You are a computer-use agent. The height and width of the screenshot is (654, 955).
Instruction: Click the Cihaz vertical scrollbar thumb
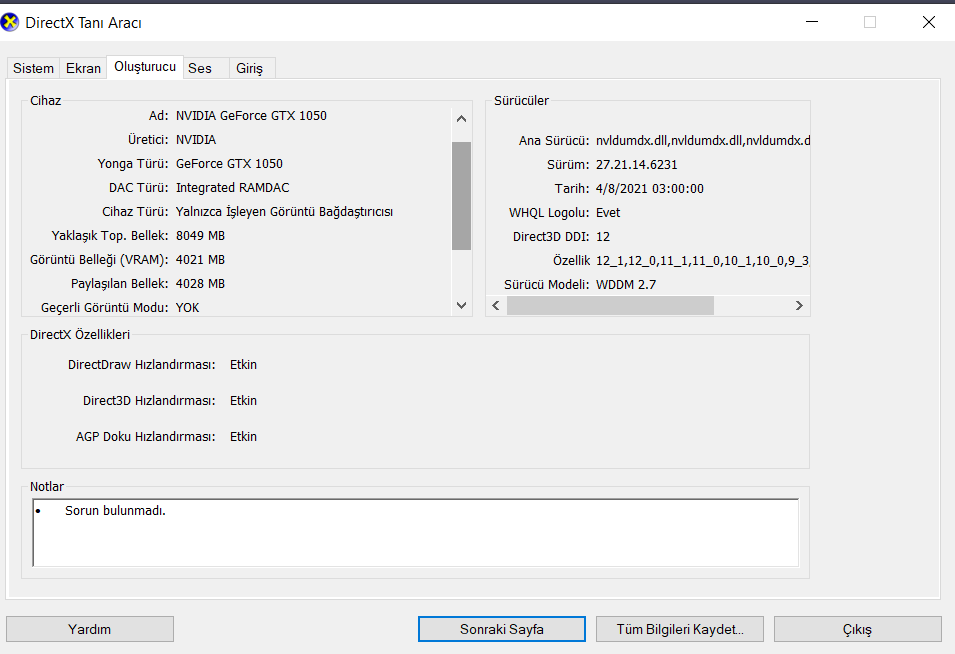click(462, 196)
